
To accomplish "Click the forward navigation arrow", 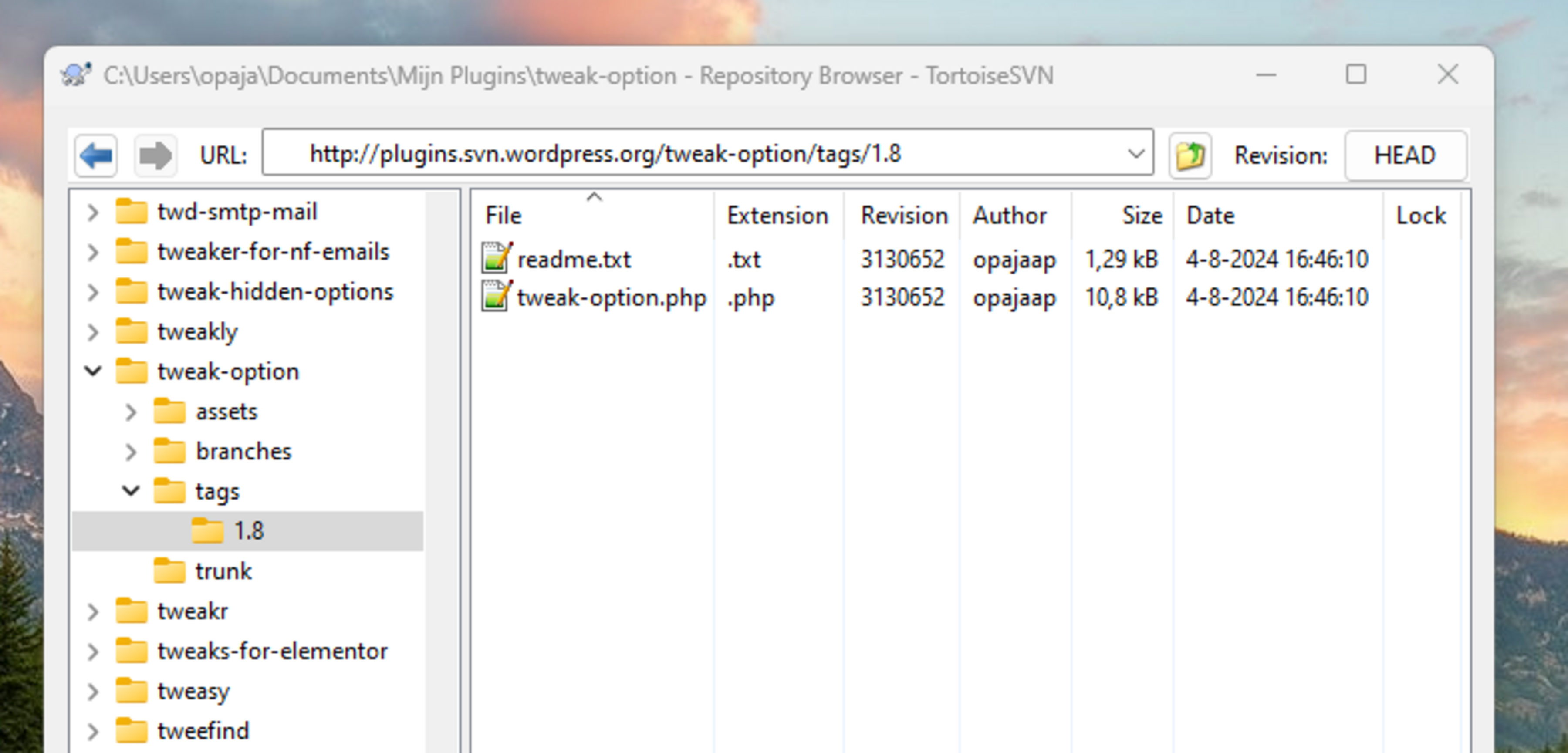I will pos(155,155).
